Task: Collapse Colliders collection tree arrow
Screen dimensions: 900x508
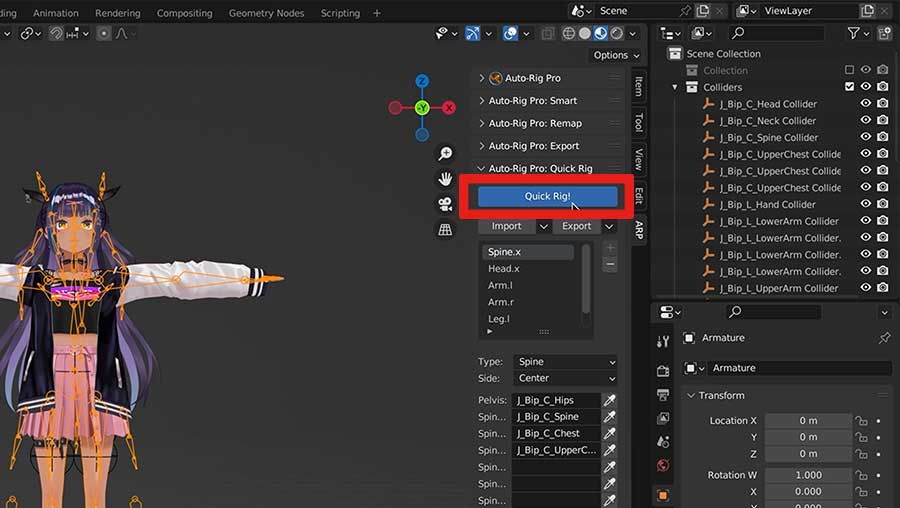Action: [675, 87]
